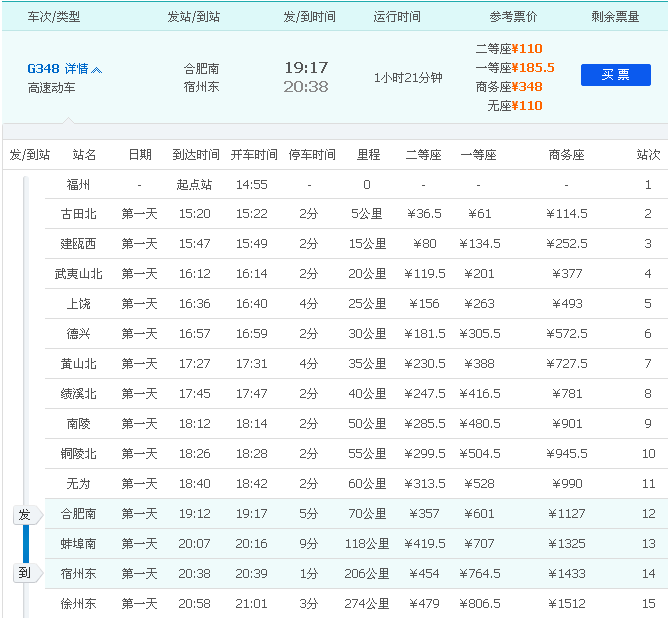Click the 里程 column header

(369, 154)
